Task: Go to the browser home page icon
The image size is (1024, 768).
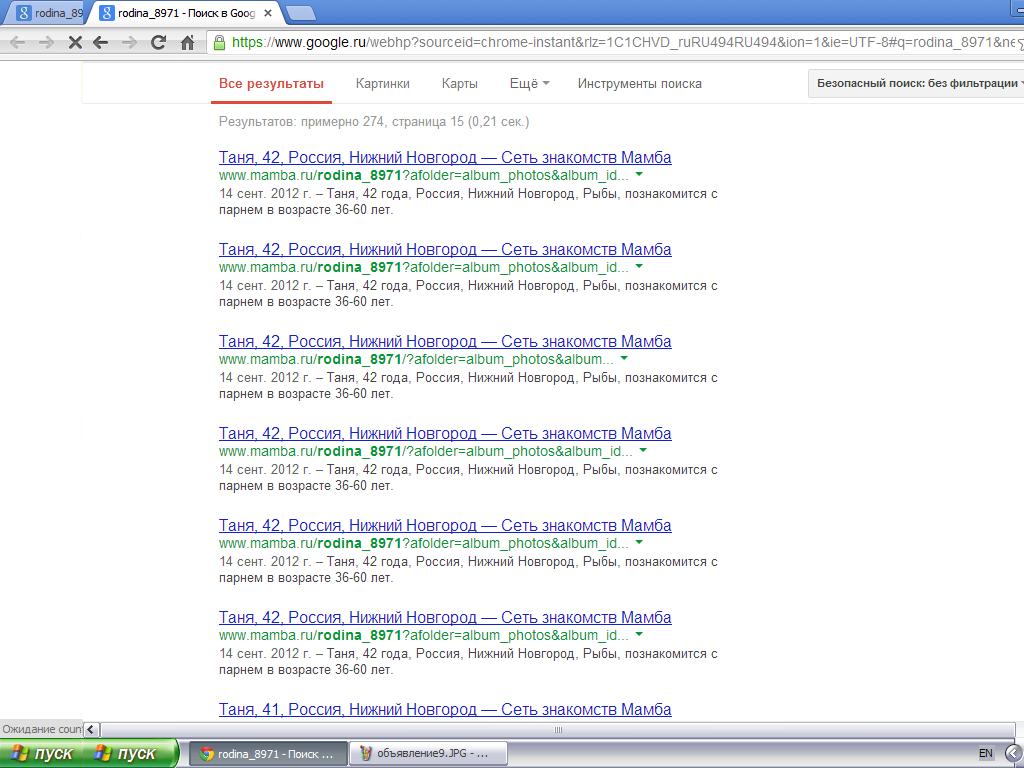Action: (187, 42)
